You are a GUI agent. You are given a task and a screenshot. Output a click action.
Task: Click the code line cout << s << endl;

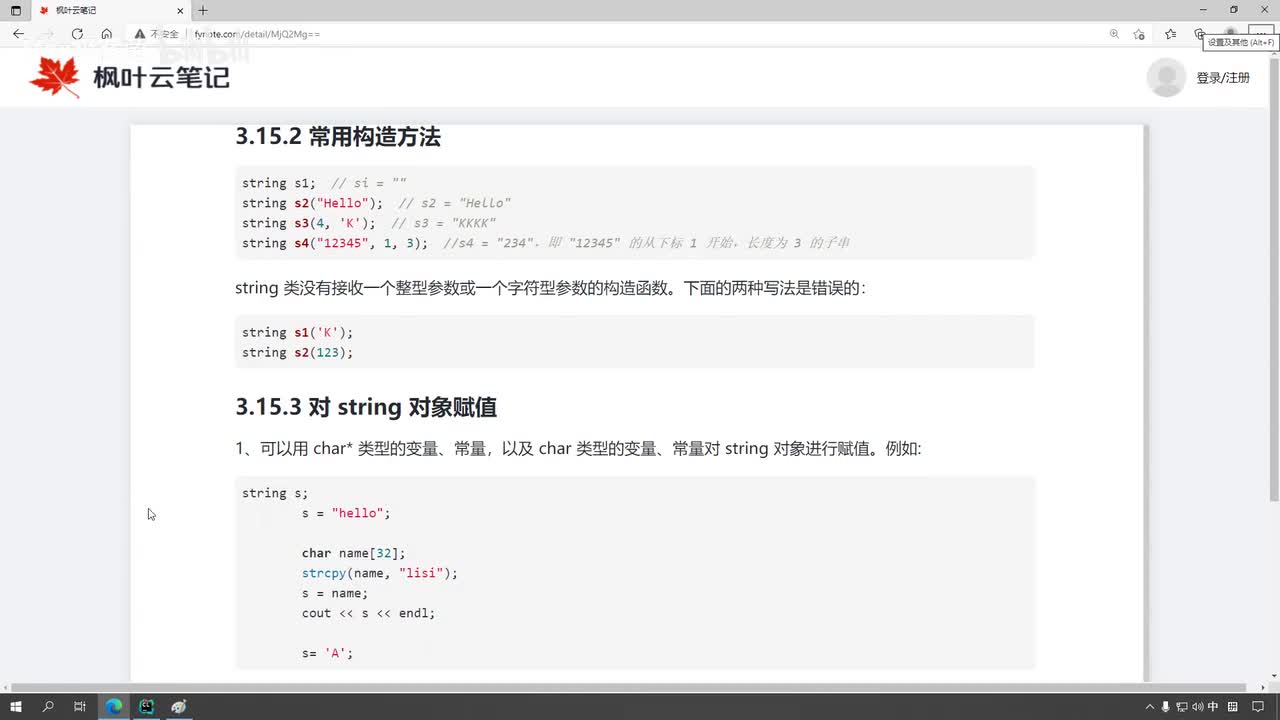pos(369,613)
